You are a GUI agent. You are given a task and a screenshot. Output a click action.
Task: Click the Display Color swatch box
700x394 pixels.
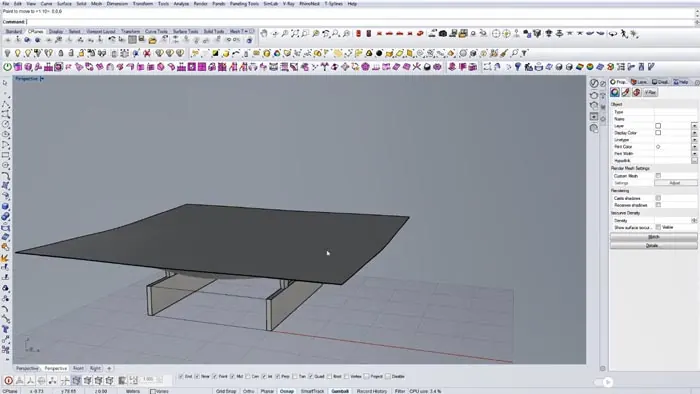pos(658,133)
